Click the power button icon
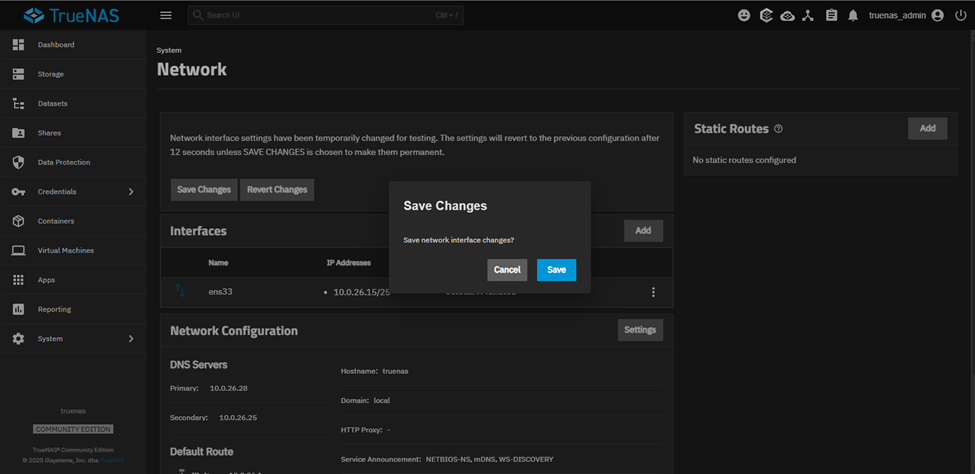Viewport: 975px width, 474px height. tap(961, 15)
